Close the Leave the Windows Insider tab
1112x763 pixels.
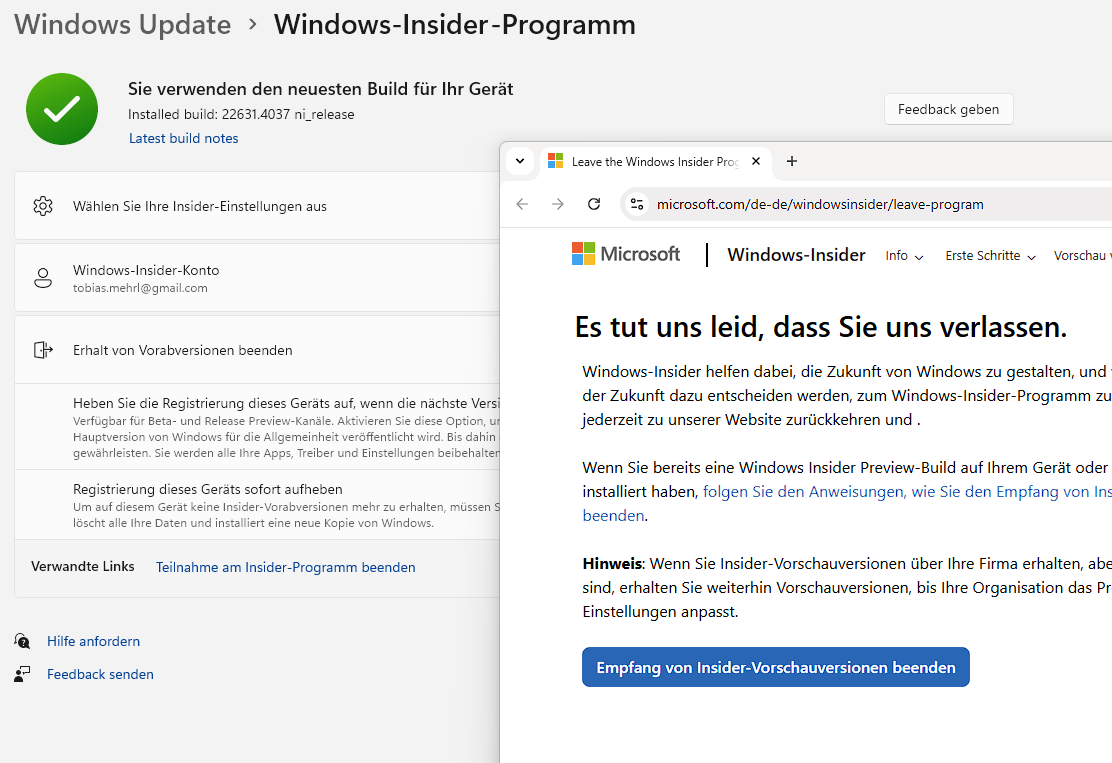(756, 161)
